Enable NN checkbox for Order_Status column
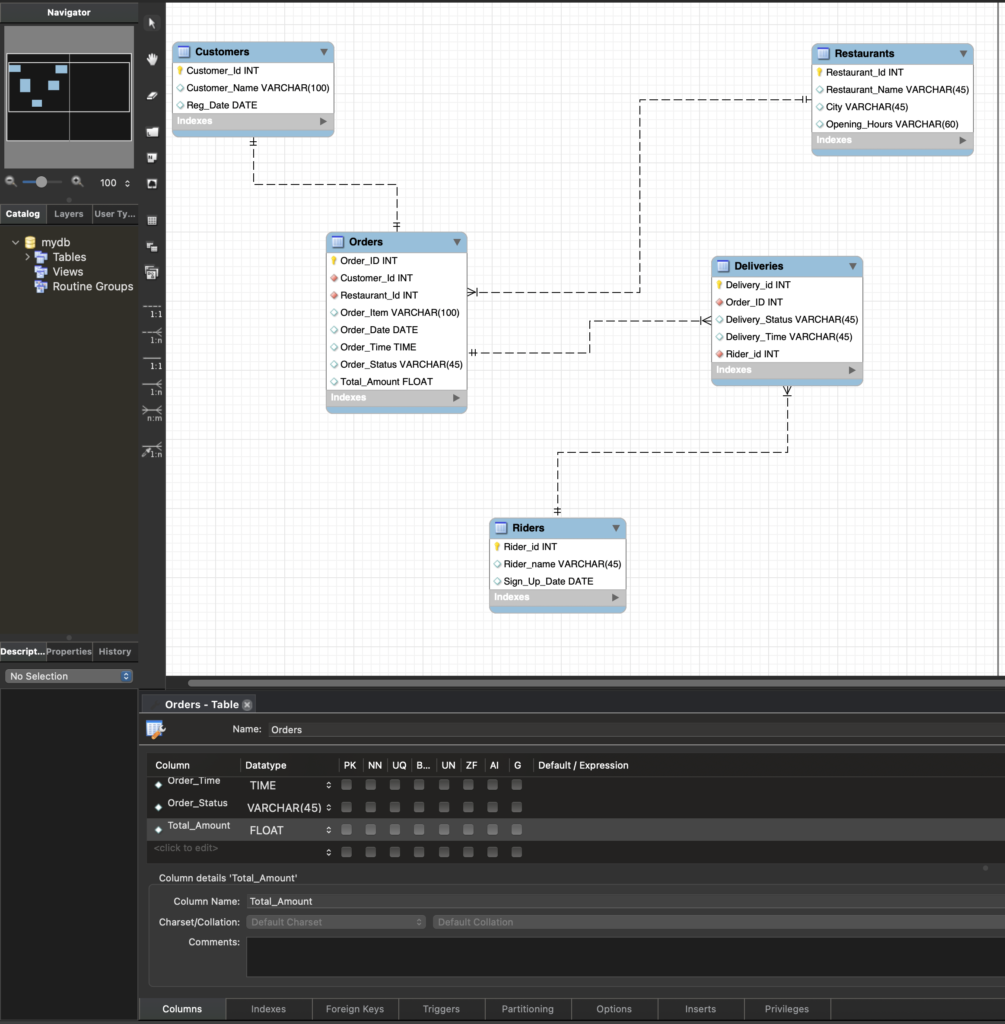The height and width of the screenshot is (1024, 1005). pos(371,807)
